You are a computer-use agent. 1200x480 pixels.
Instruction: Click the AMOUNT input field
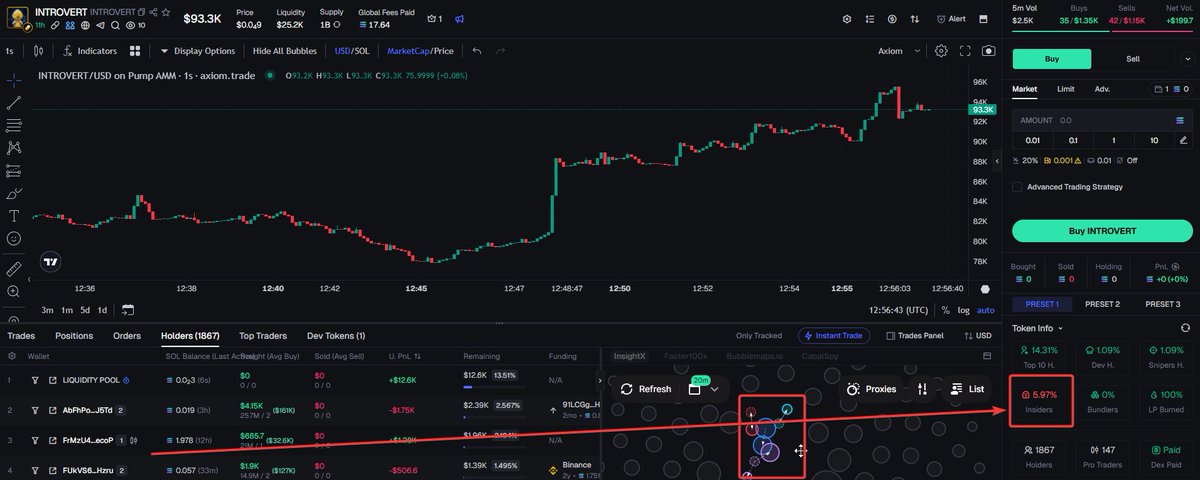point(1102,119)
